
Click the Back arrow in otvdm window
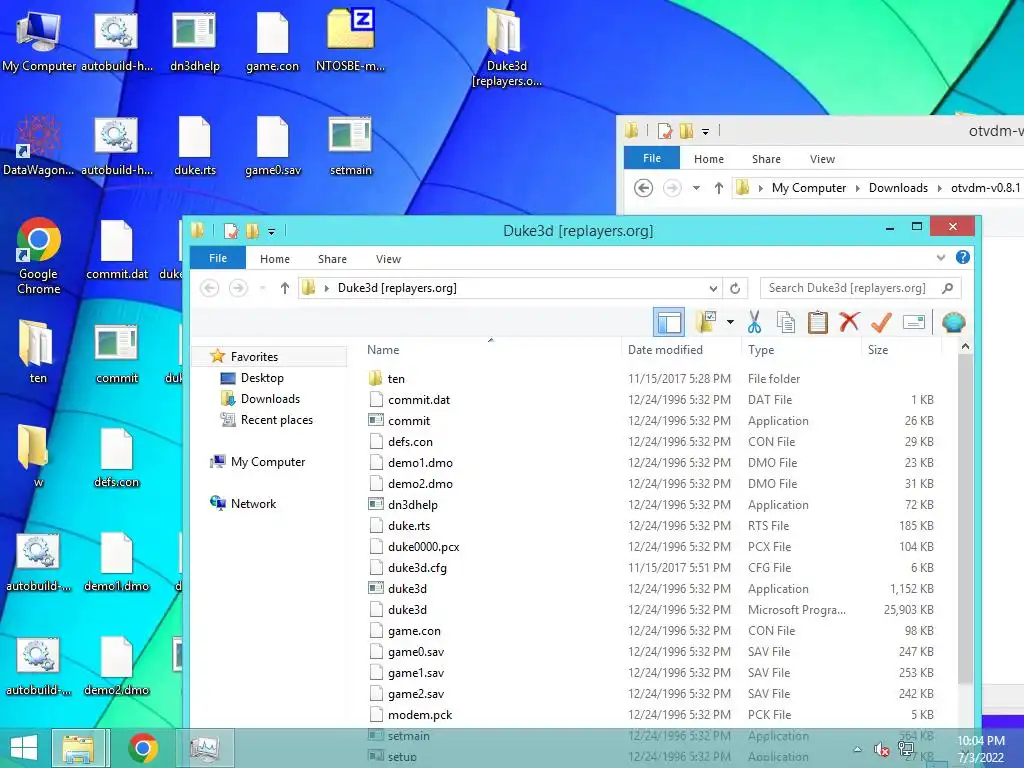[x=643, y=188]
